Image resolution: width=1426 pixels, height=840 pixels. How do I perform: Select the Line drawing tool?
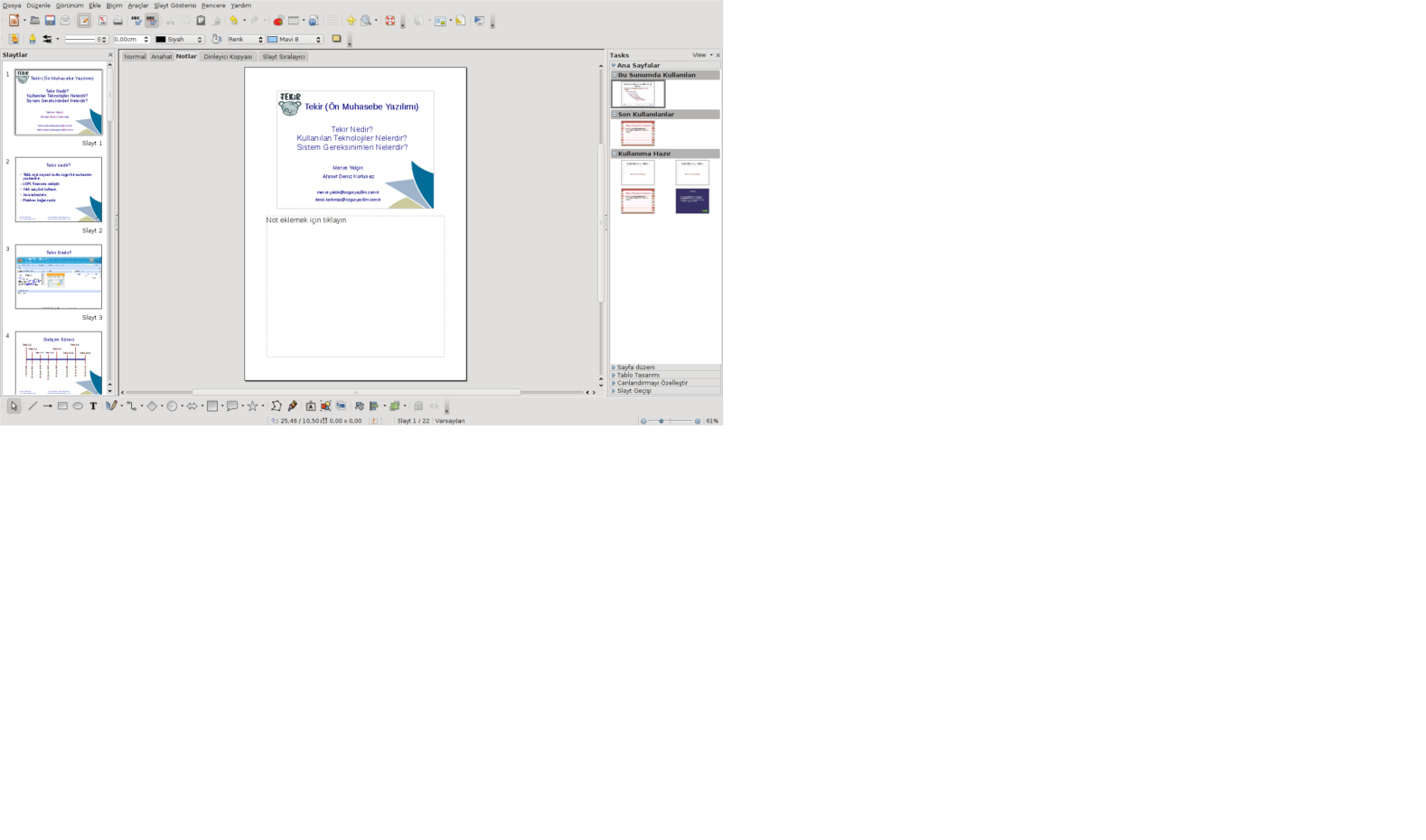pos(33,406)
